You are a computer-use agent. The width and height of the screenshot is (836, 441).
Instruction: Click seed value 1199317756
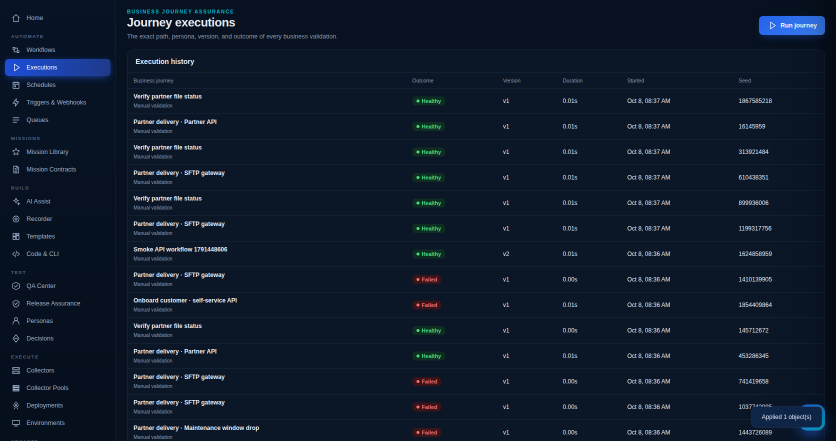pos(755,229)
